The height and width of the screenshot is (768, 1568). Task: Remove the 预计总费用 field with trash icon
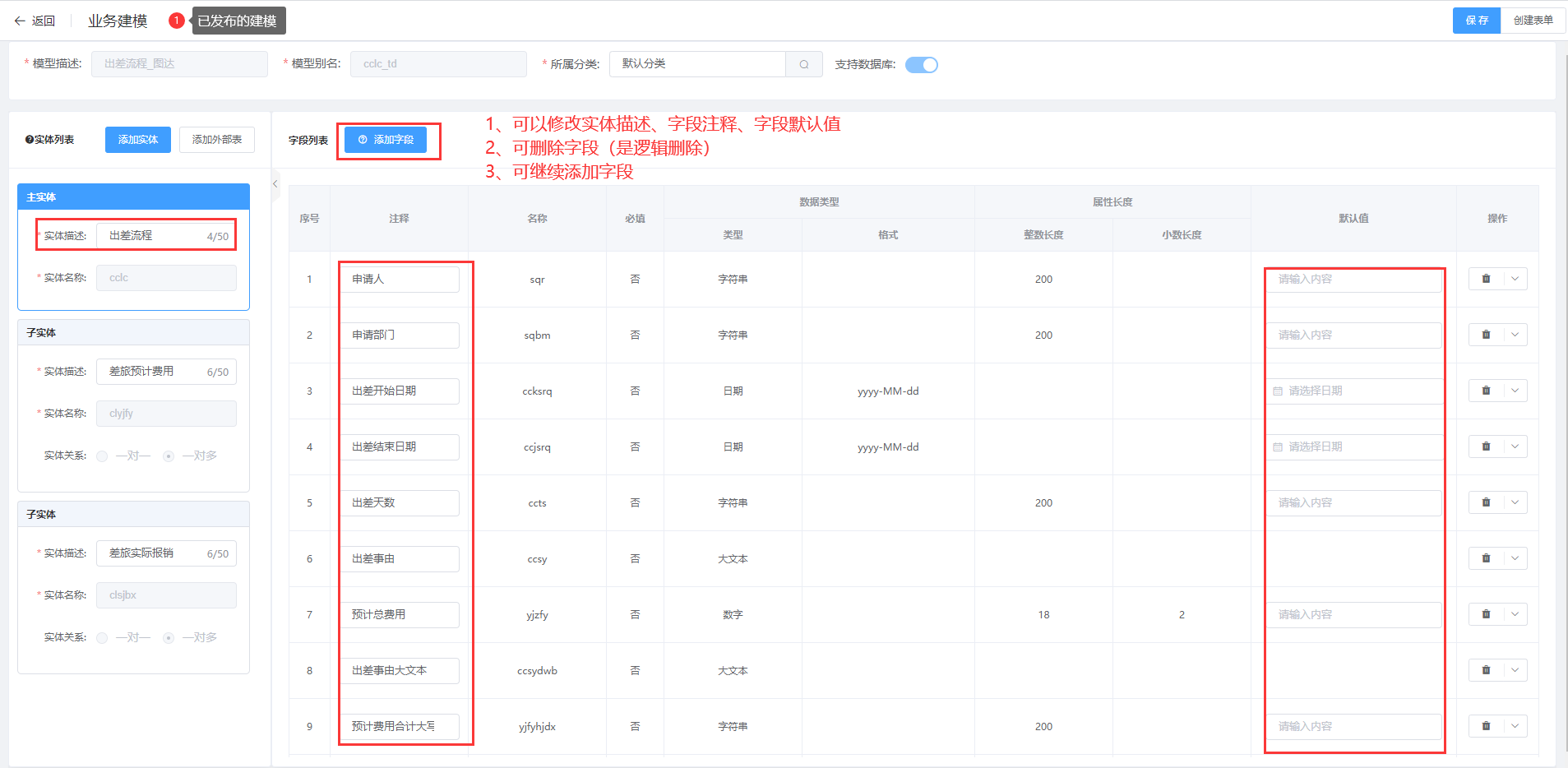coord(1486,614)
